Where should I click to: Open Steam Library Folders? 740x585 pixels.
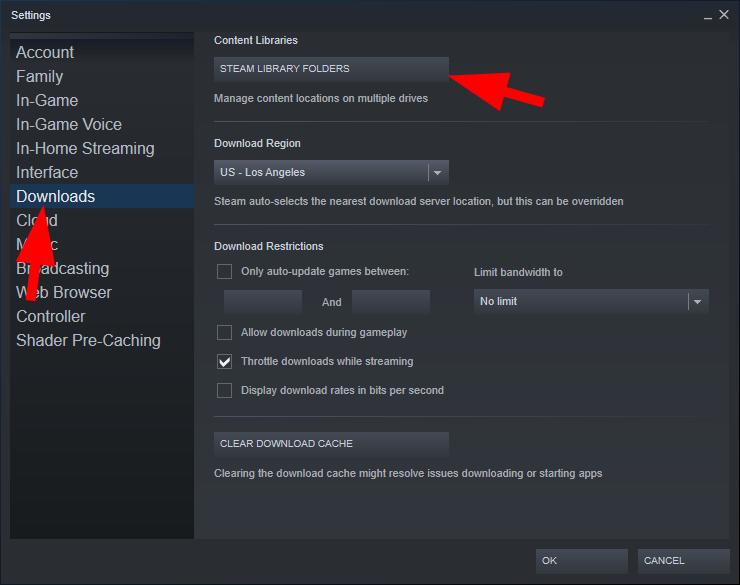coord(331,69)
